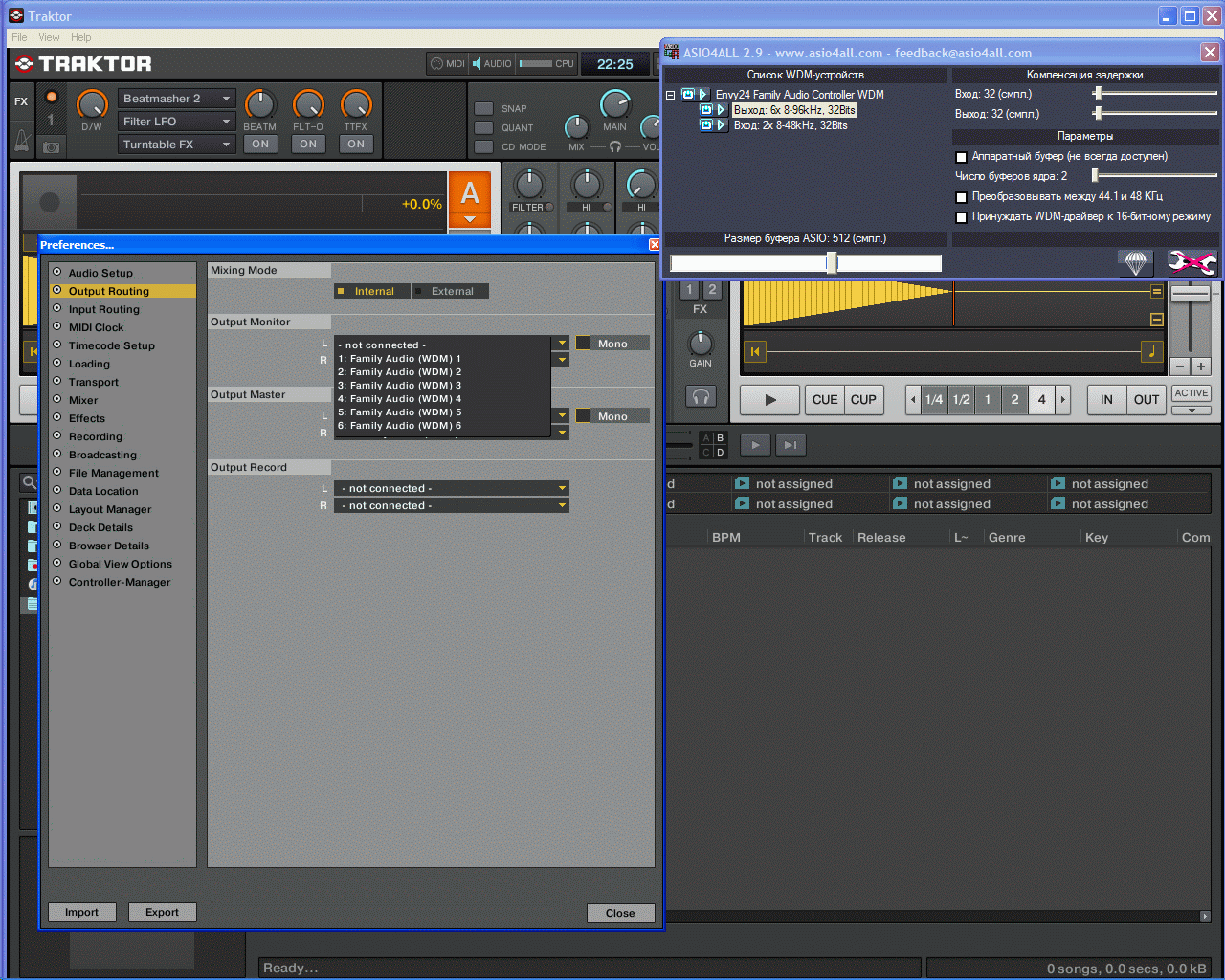The height and width of the screenshot is (980, 1225).
Task: Click the preview player play icon
Action: pyautogui.click(x=755, y=444)
